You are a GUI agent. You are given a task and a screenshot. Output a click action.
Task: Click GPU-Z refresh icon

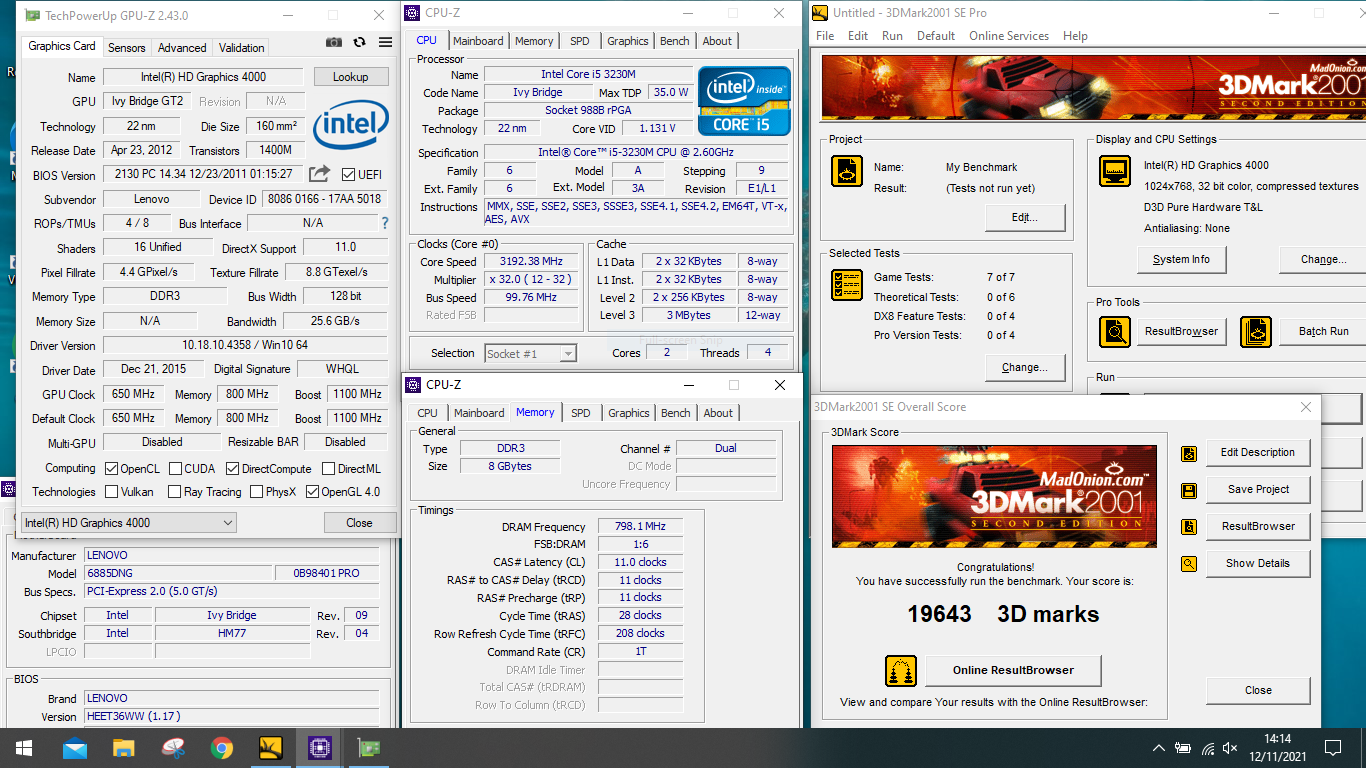pos(360,43)
